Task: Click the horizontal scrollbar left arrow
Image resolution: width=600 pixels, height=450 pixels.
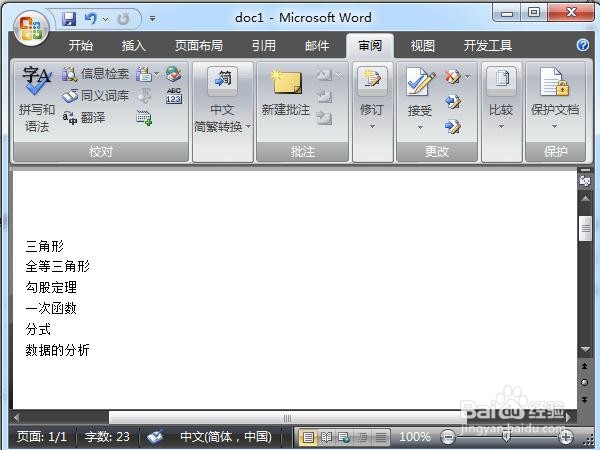Action: 16,417
